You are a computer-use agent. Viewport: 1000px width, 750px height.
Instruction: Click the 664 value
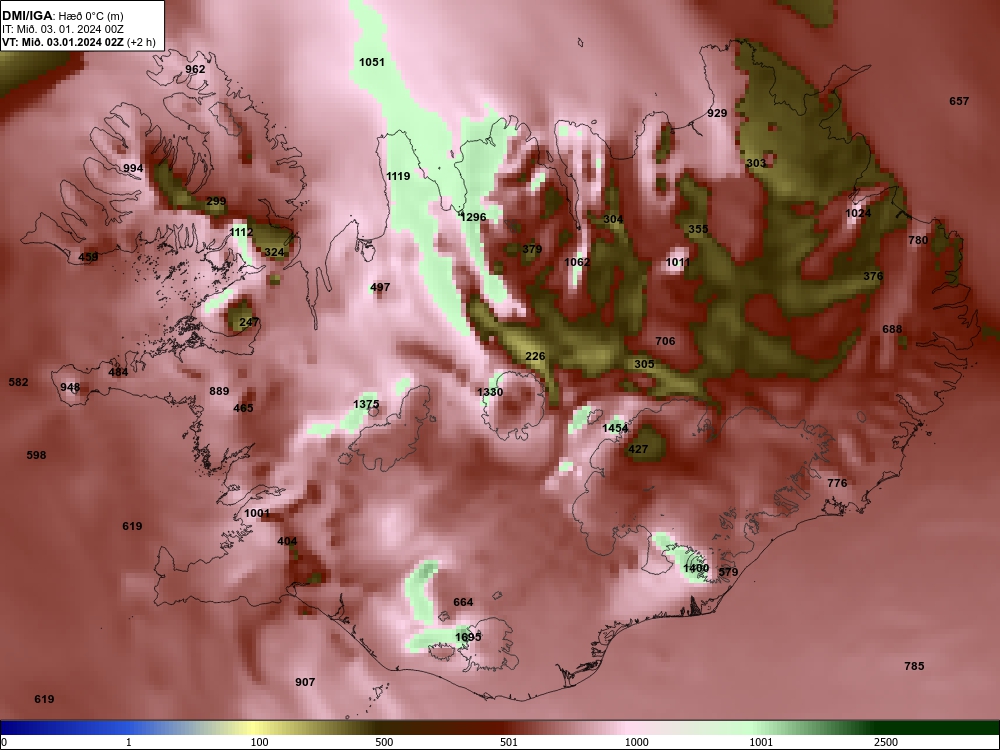coord(463,602)
